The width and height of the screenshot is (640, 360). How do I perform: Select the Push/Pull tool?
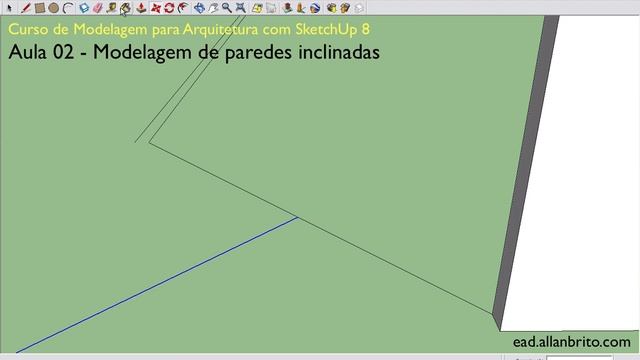coord(141,8)
